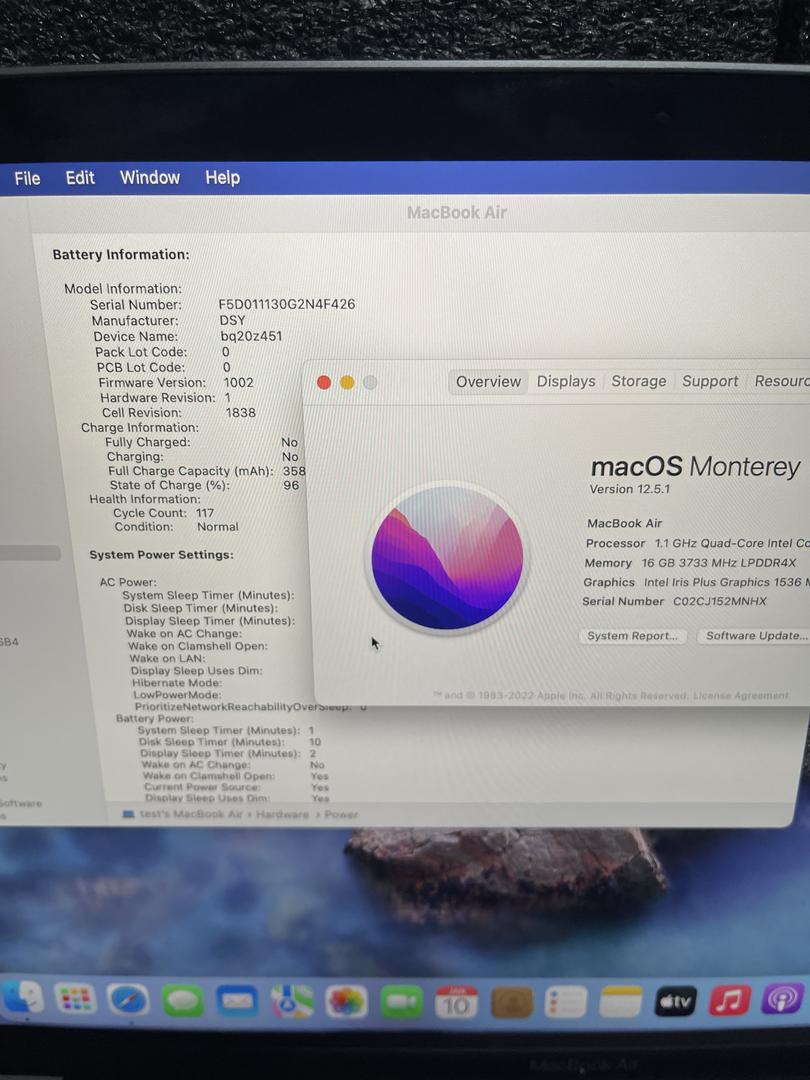Close the About This Mac window
Screen dimensions: 810x1080
coord(324,382)
